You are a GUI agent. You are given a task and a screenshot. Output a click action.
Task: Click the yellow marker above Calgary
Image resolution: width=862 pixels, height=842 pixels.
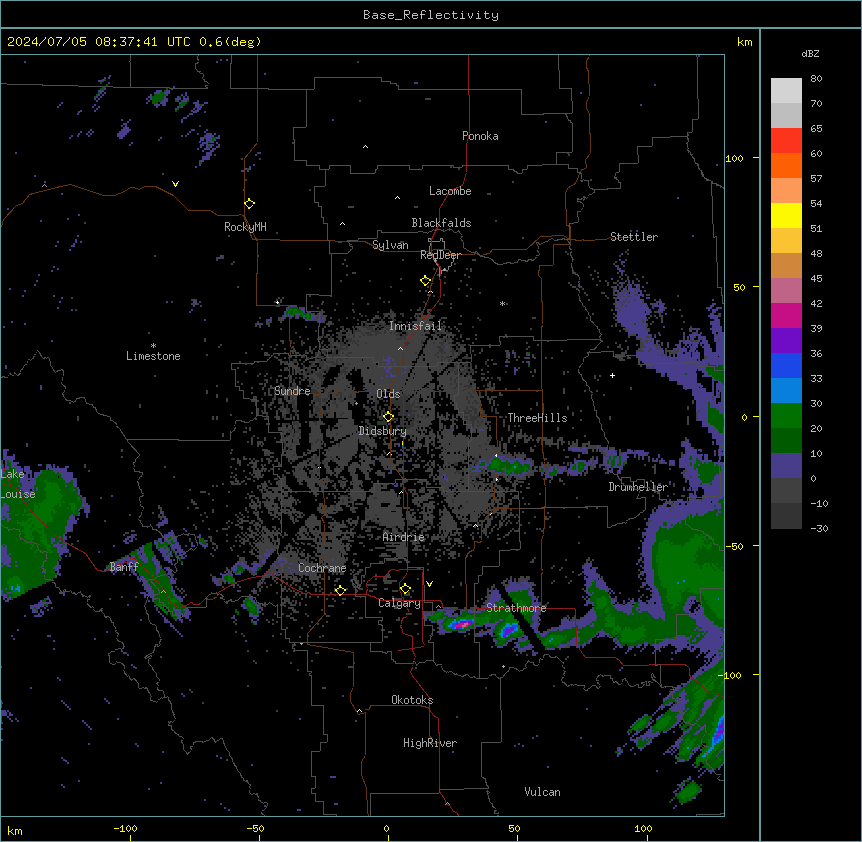point(405,589)
